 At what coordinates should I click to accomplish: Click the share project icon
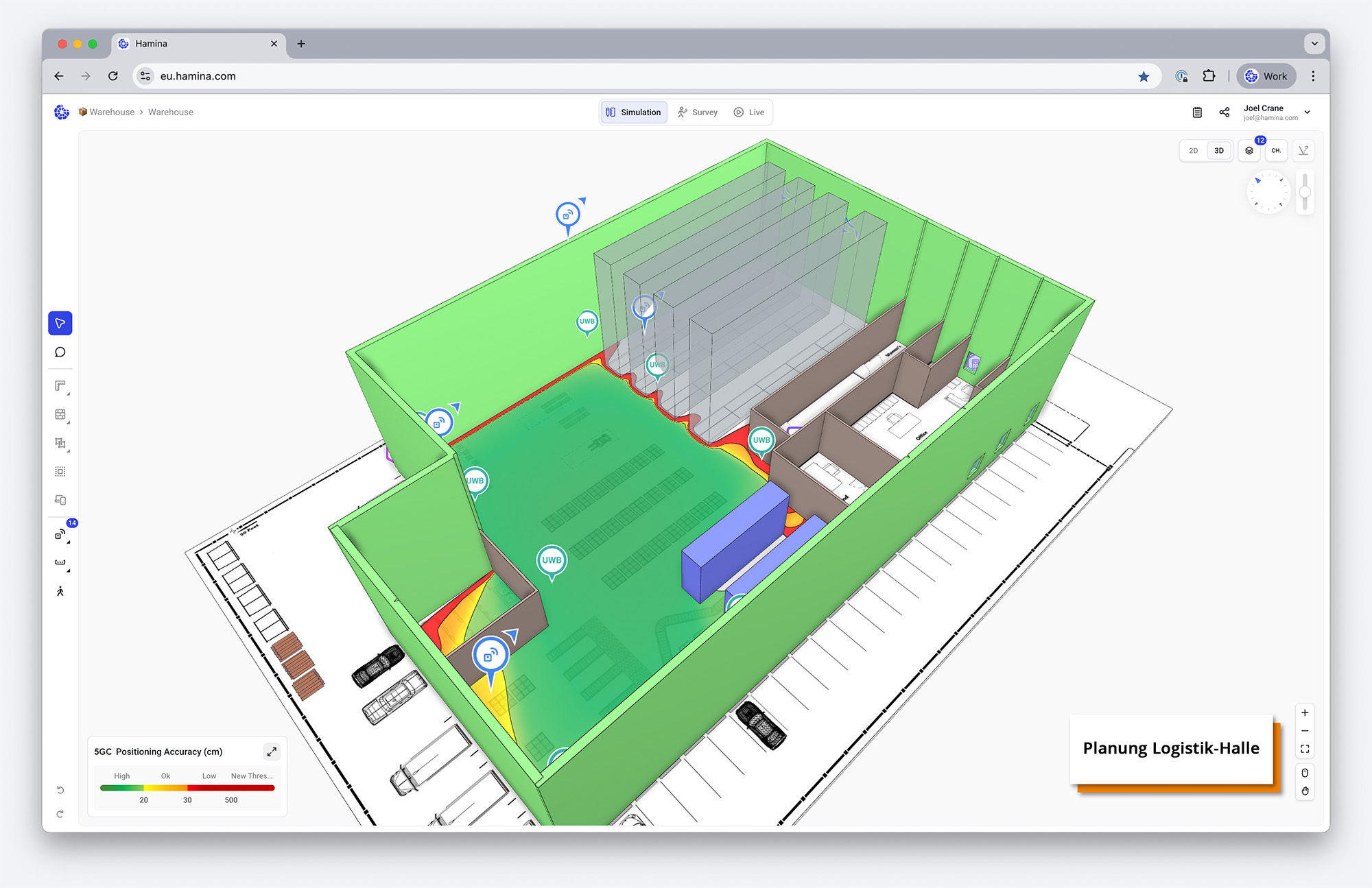click(x=1225, y=112)
